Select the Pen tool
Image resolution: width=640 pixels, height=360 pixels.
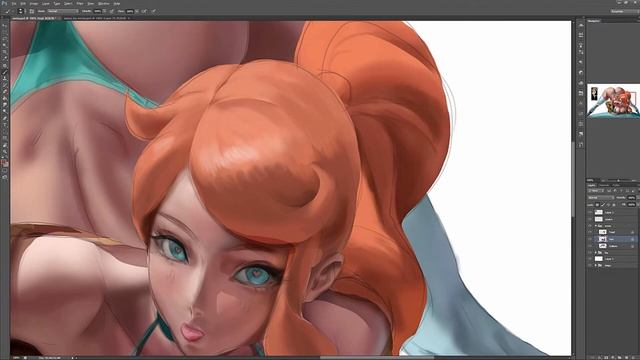(x=5, y=118)
